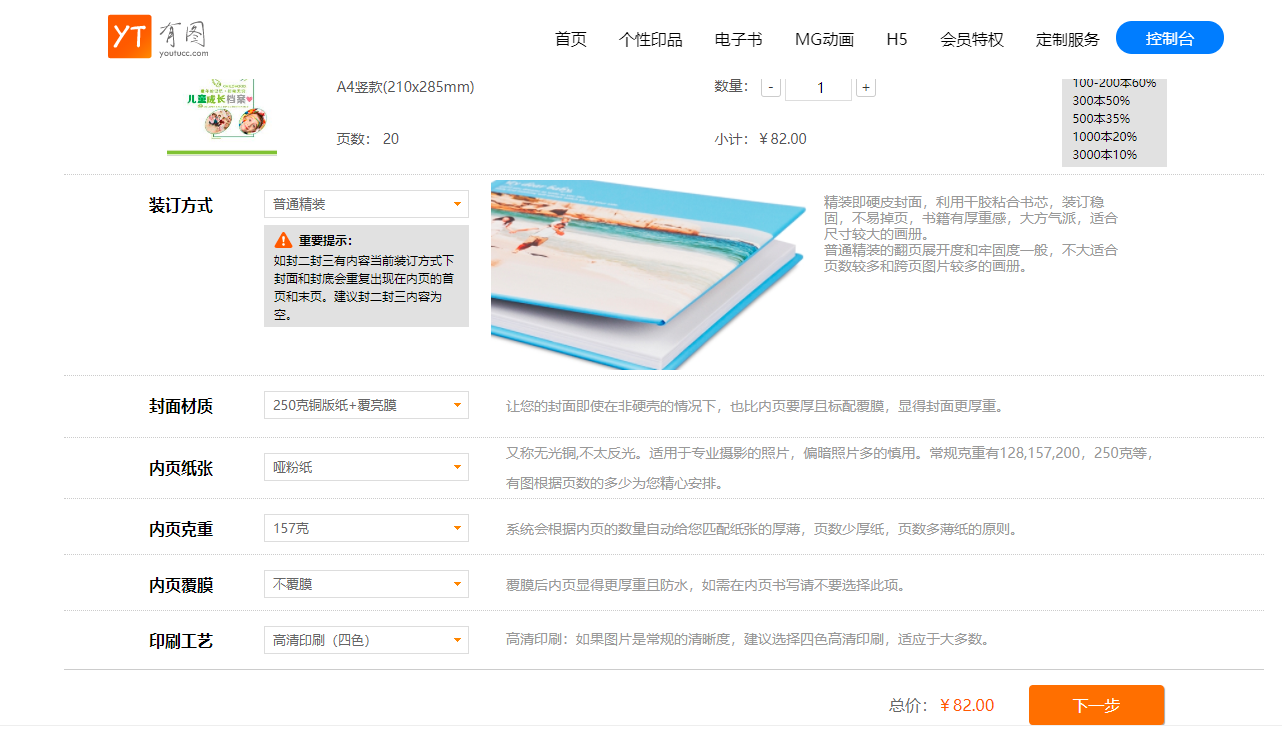
Task: Click the YT youtucc logo
Action: tap(159, 37)
